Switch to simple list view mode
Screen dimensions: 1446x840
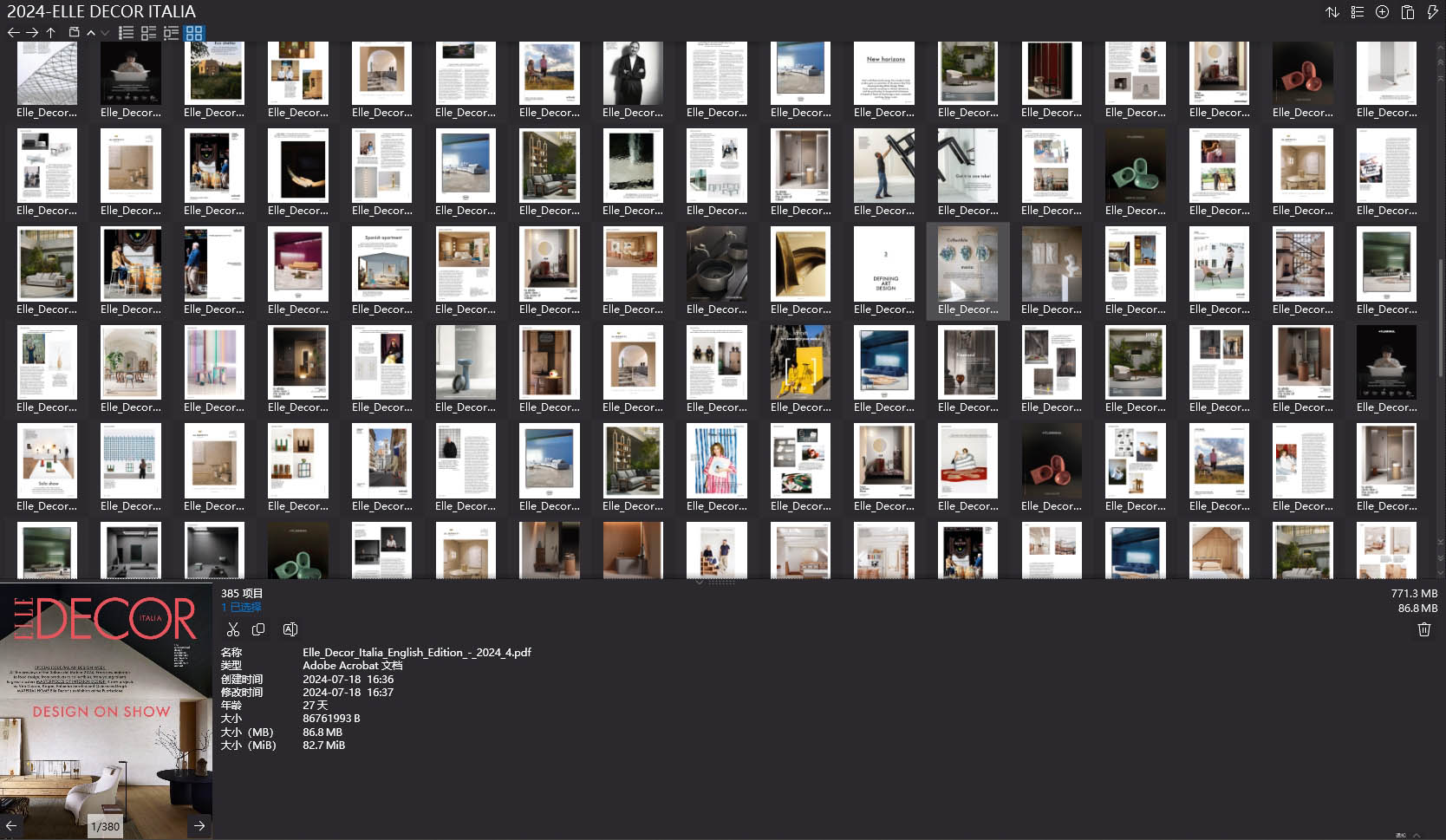click(x=127, y=33)
